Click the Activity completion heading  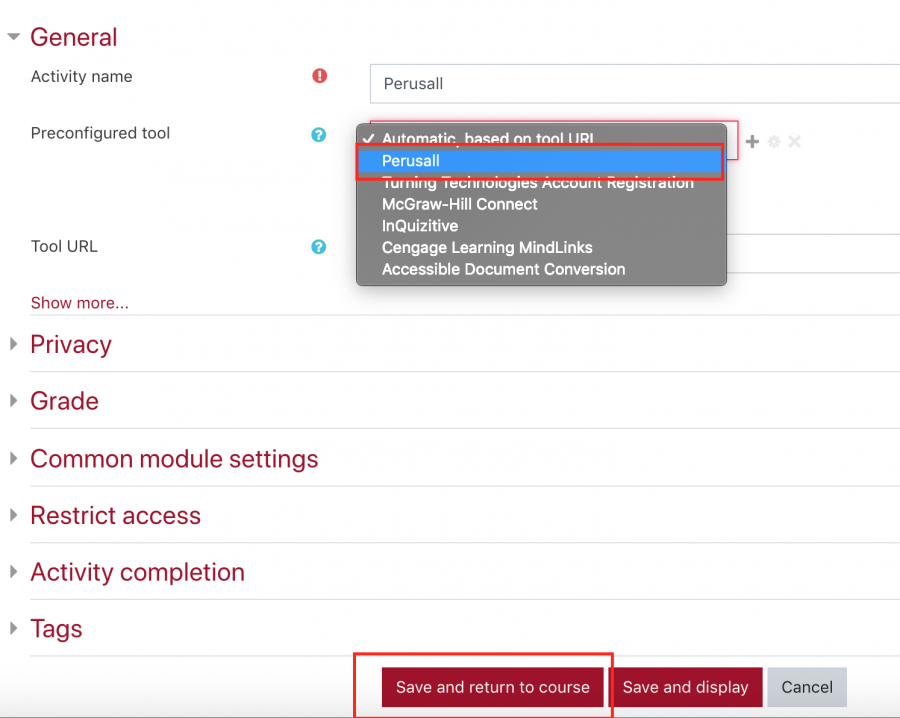tap(138, 572)
